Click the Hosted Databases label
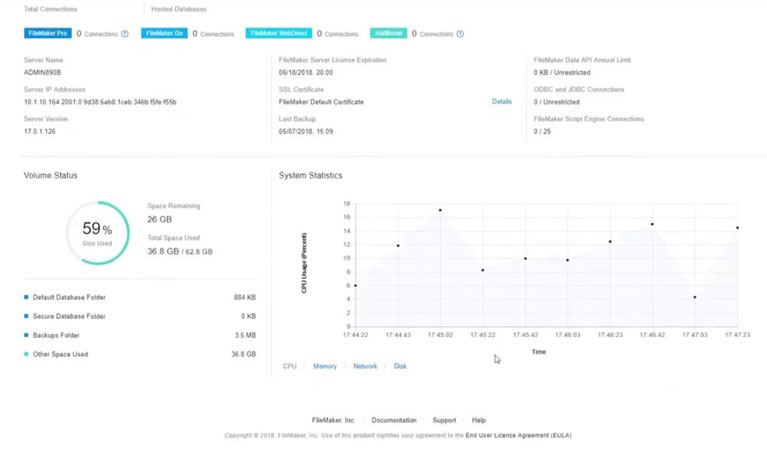Image resolution: width=767 pixels, height=454 pixels. pos(179,9)
